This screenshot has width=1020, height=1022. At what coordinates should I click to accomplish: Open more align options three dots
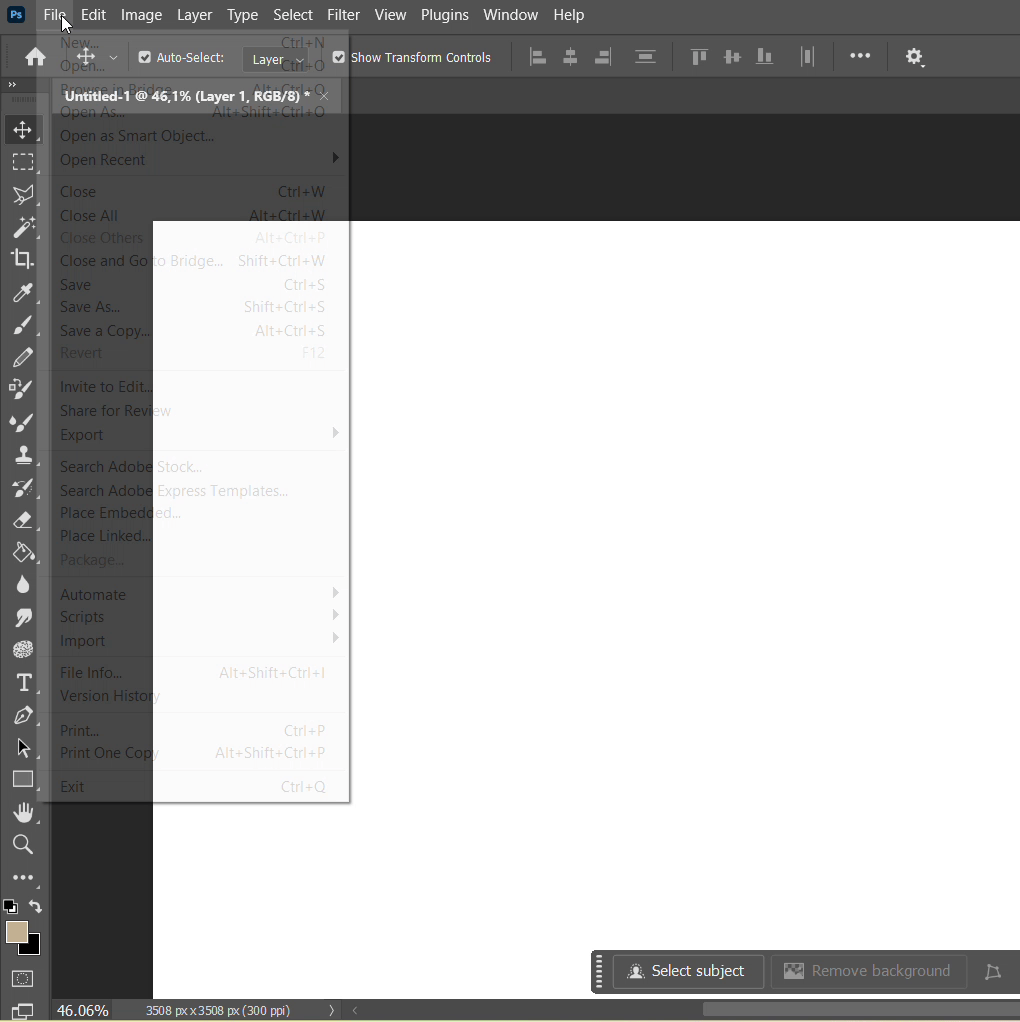click(x=860, y=56)
